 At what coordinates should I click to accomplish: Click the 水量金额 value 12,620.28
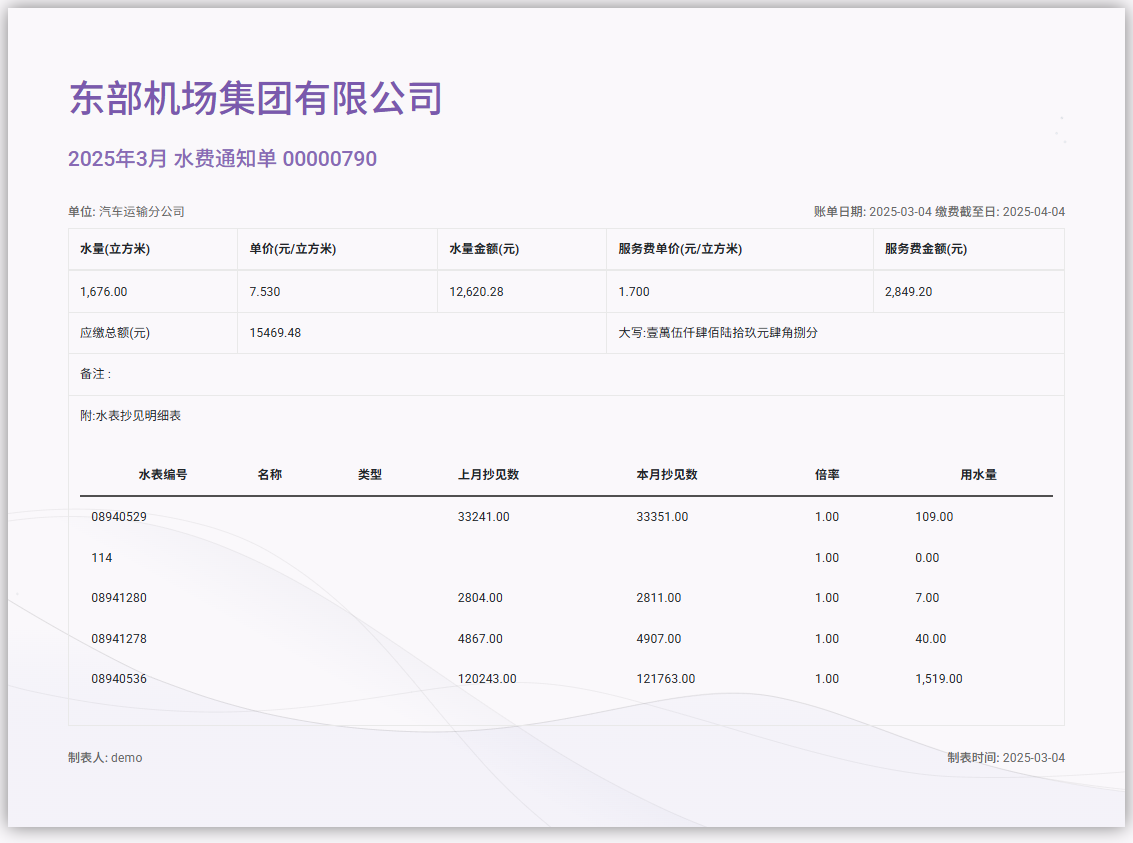pos(476,292)
